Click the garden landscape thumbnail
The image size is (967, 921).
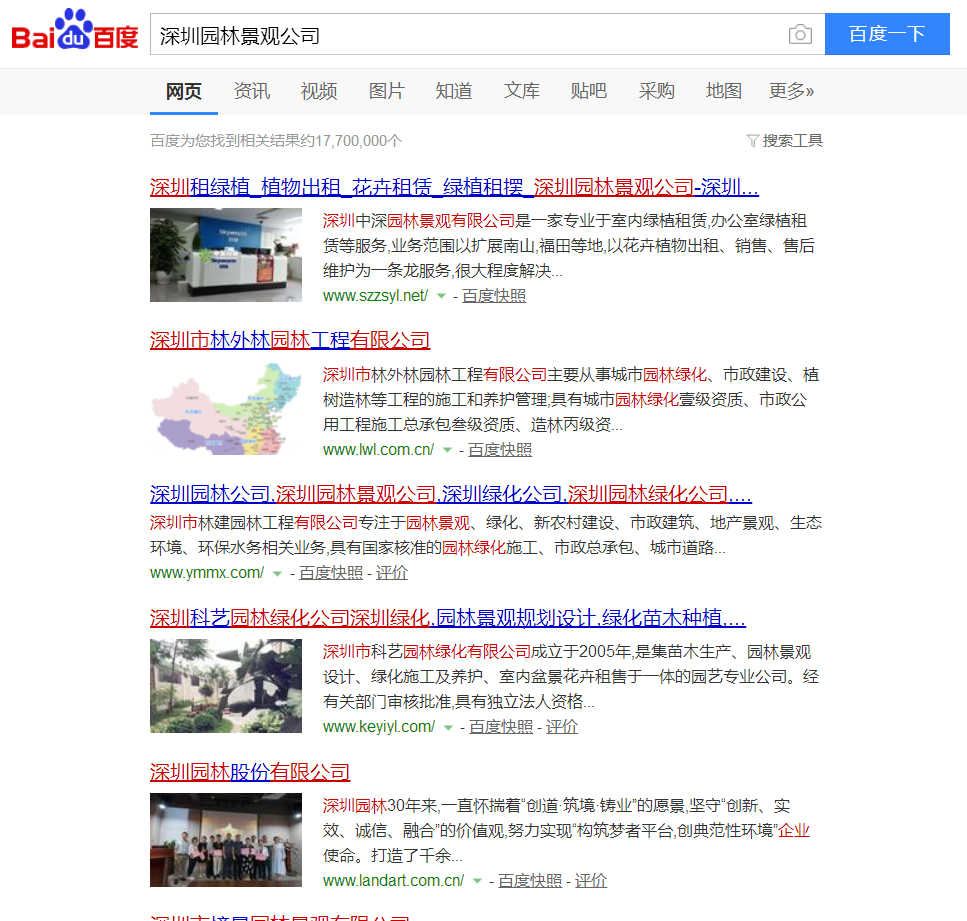coord(226,686)
